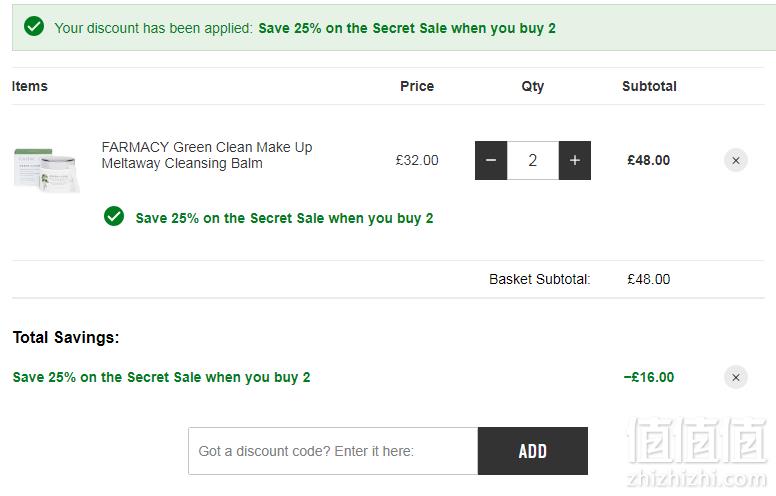
Task: Click the Subtotal column header
Action: 649,86
